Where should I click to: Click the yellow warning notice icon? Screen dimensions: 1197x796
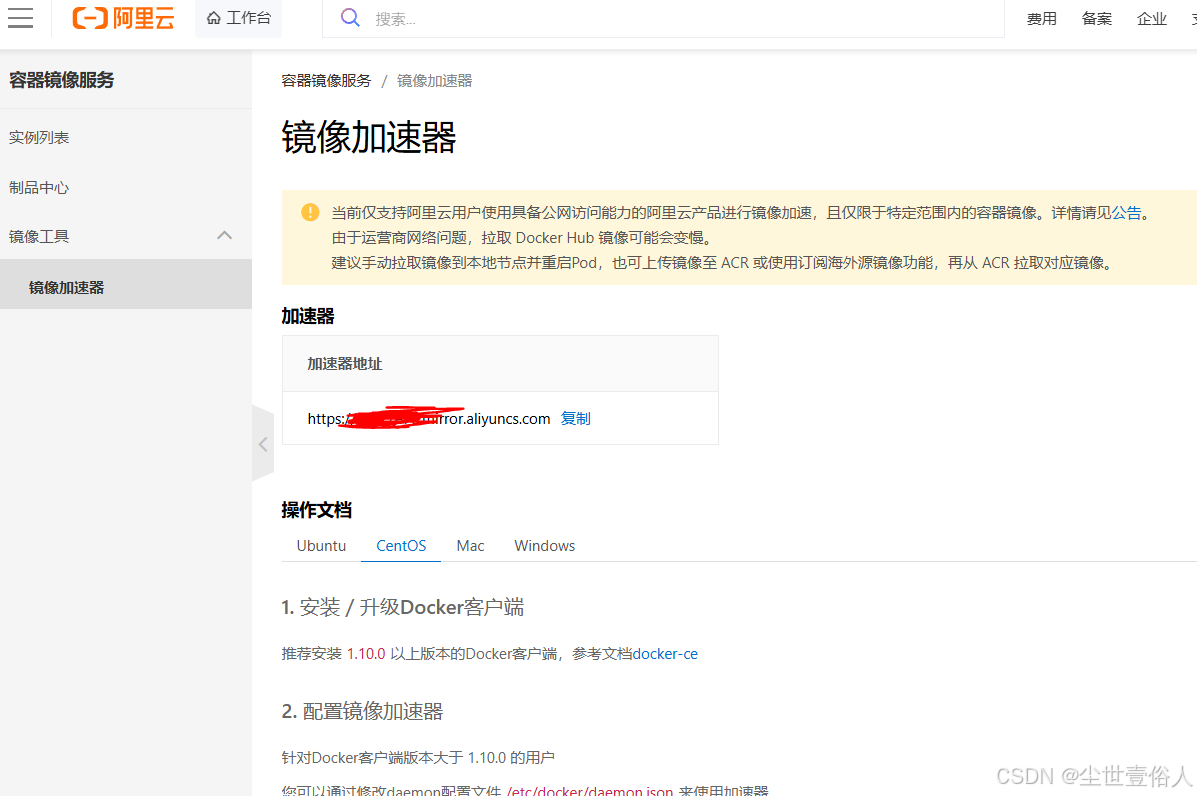[310, 212]
